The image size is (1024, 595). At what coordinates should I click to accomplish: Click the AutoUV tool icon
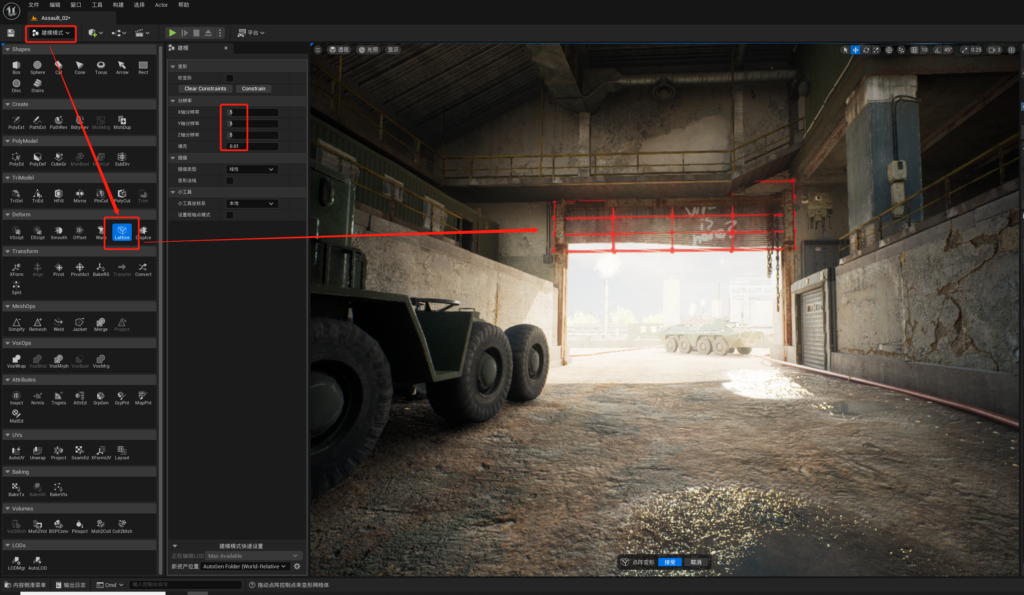pyautogui.click(x=16, y=452)
